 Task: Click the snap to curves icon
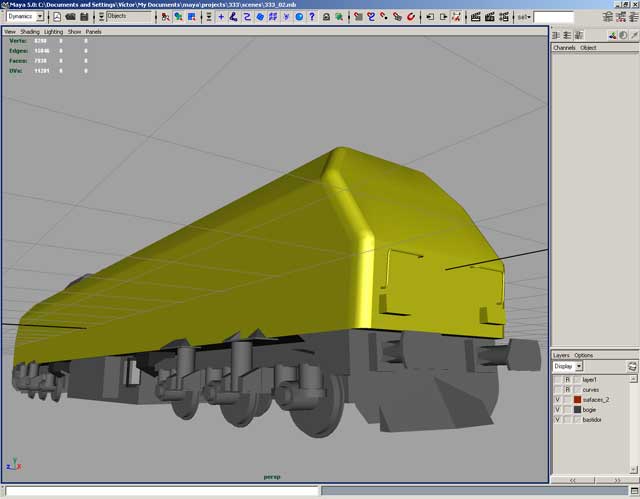coord(370,17)
